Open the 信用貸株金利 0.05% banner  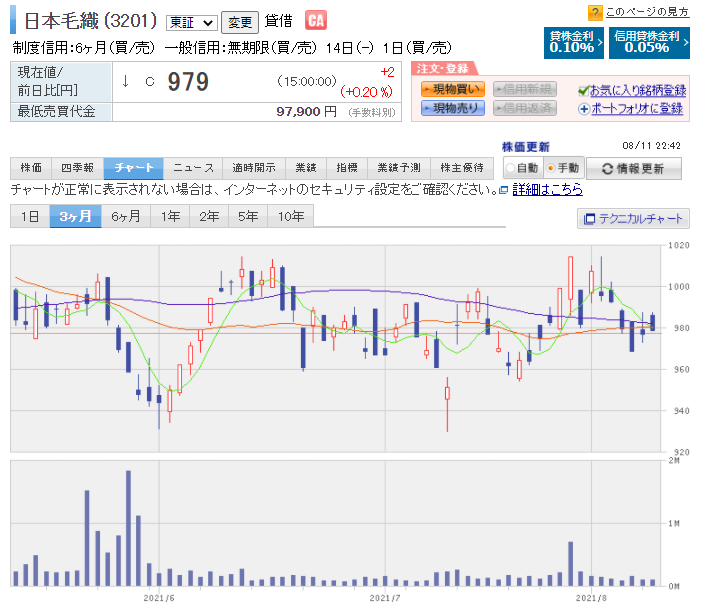click(649, 42)
